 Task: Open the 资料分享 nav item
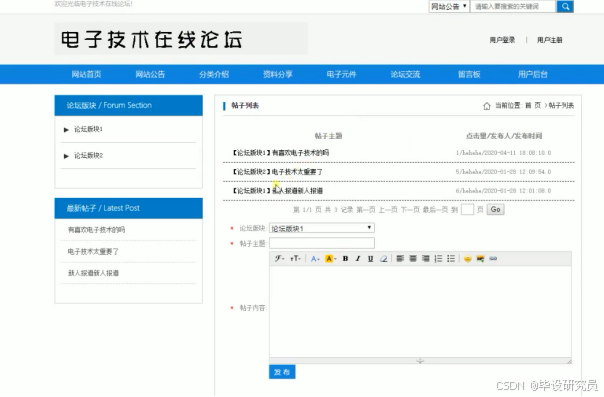pos(278,74)
